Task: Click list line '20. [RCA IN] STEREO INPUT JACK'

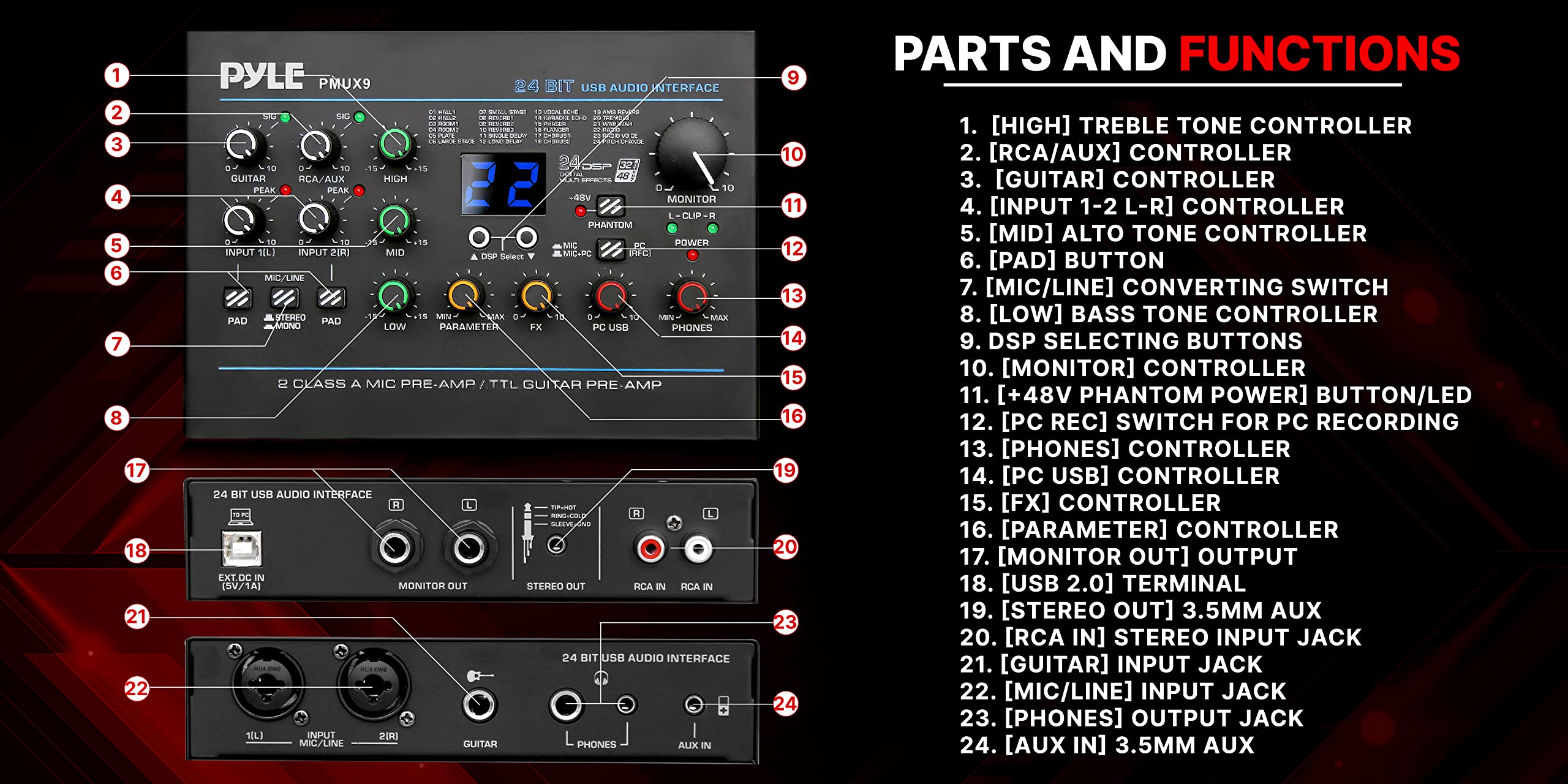Action: 1160,638
